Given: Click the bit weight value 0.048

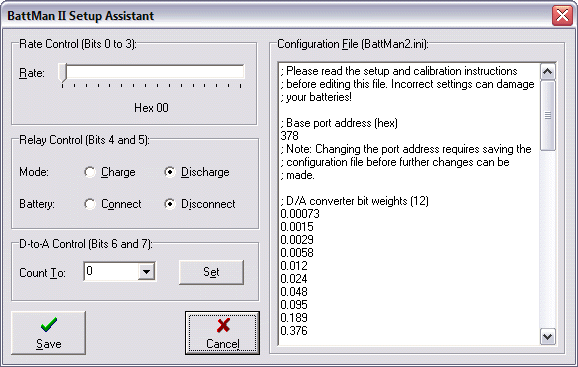Looking at the screenshot, I should [294, 292].
